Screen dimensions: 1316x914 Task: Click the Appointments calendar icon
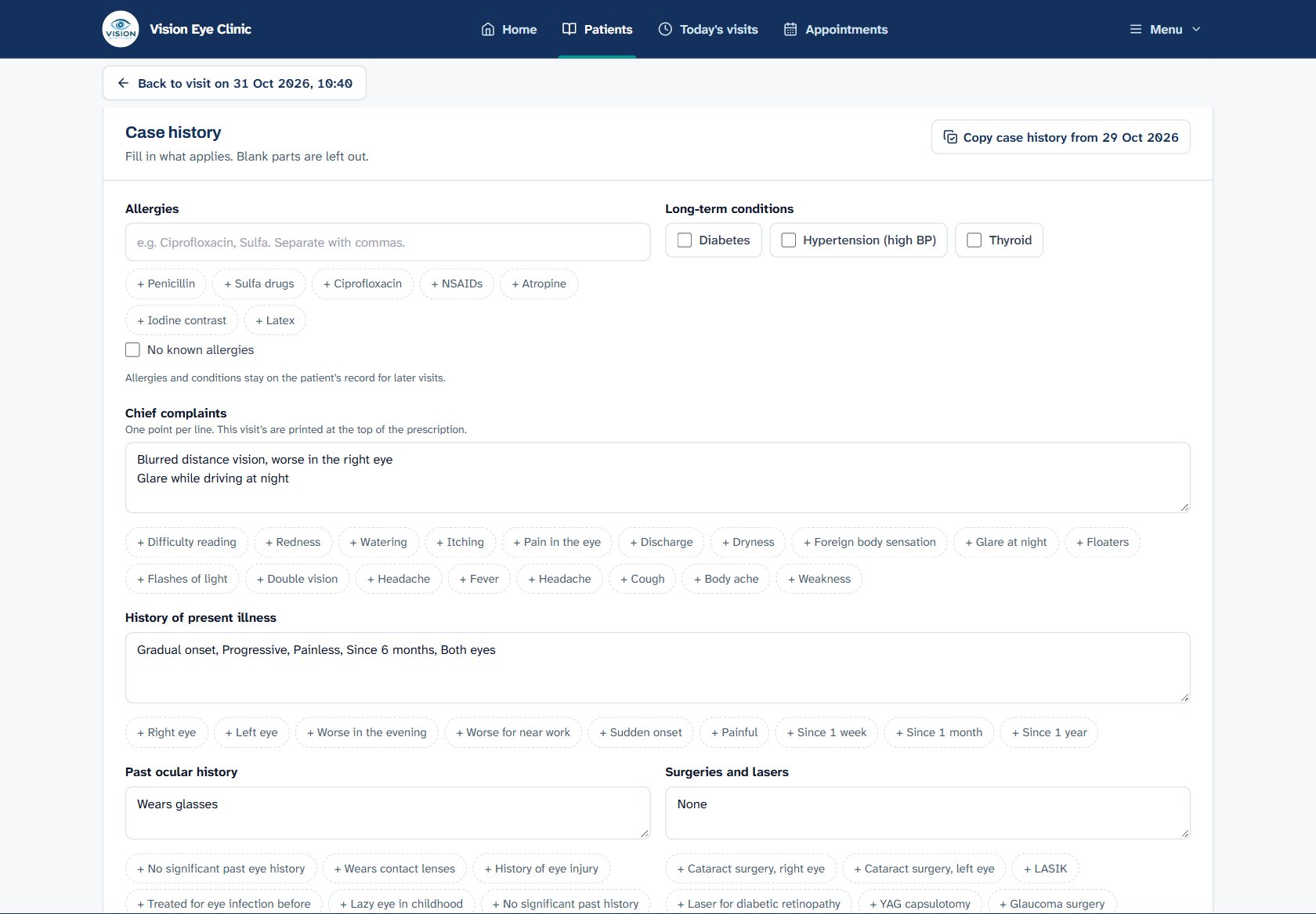coord(790,29)
